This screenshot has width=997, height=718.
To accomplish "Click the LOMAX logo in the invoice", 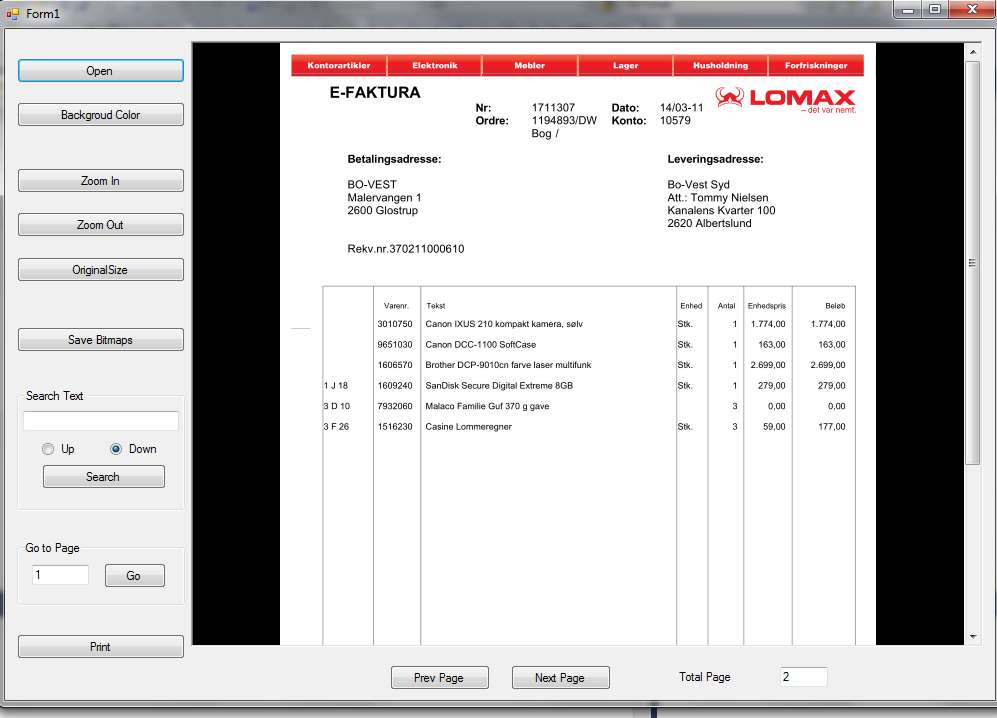I will click(786, 99).
